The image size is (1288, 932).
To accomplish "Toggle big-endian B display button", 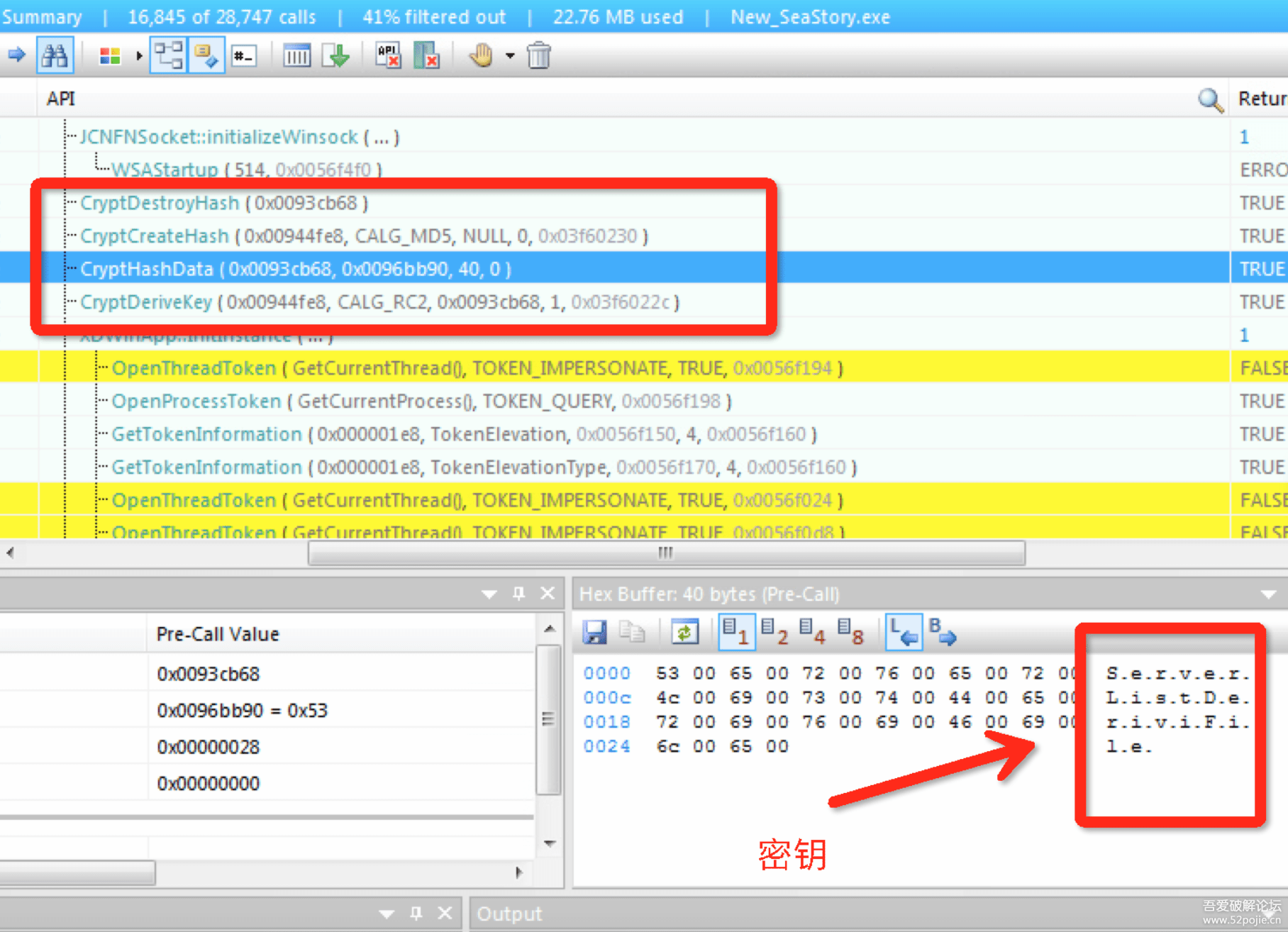I will click(x=943, y=631).
